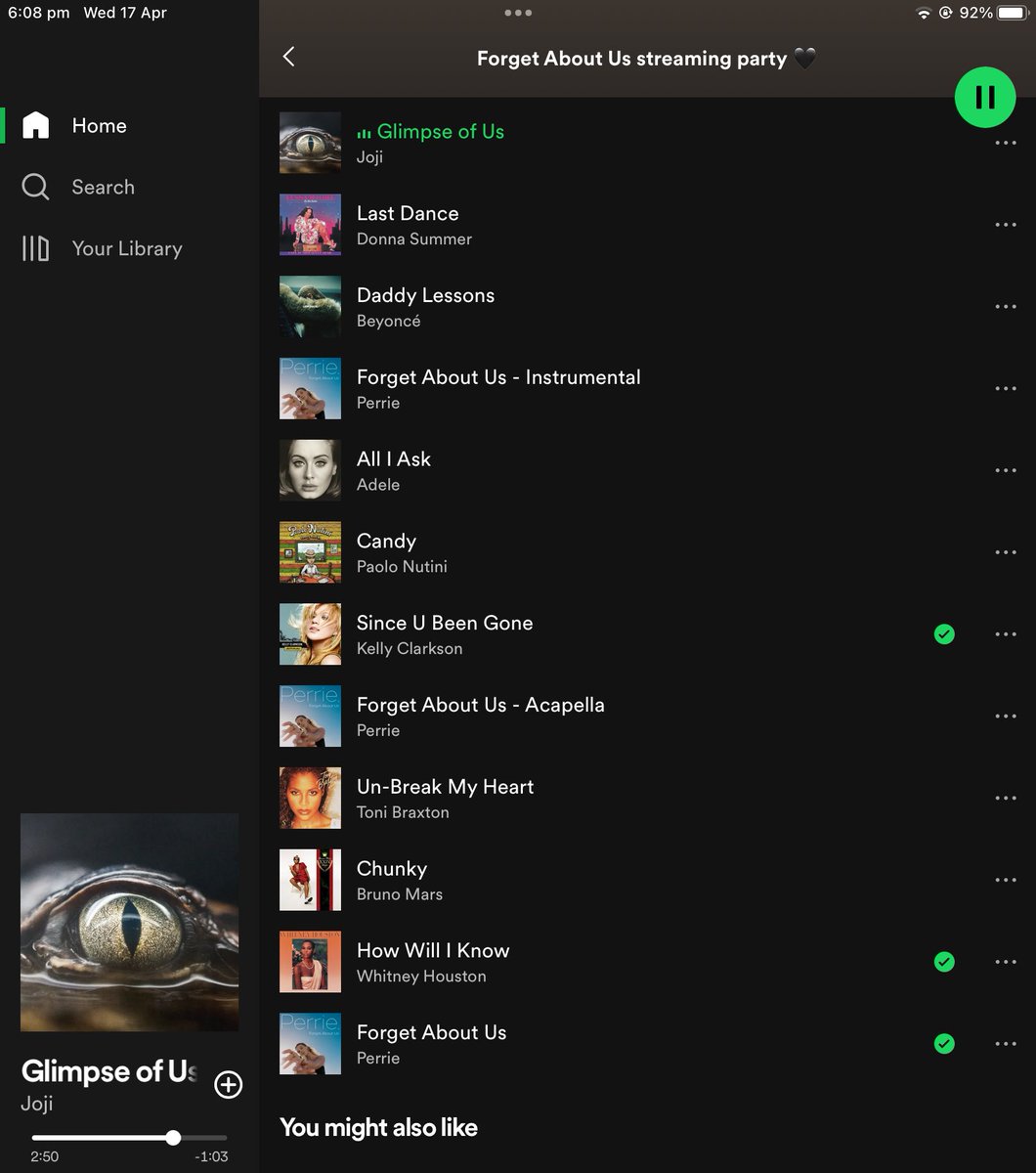
Task: Open more options for Last Dance
Action: [1006, 225]
